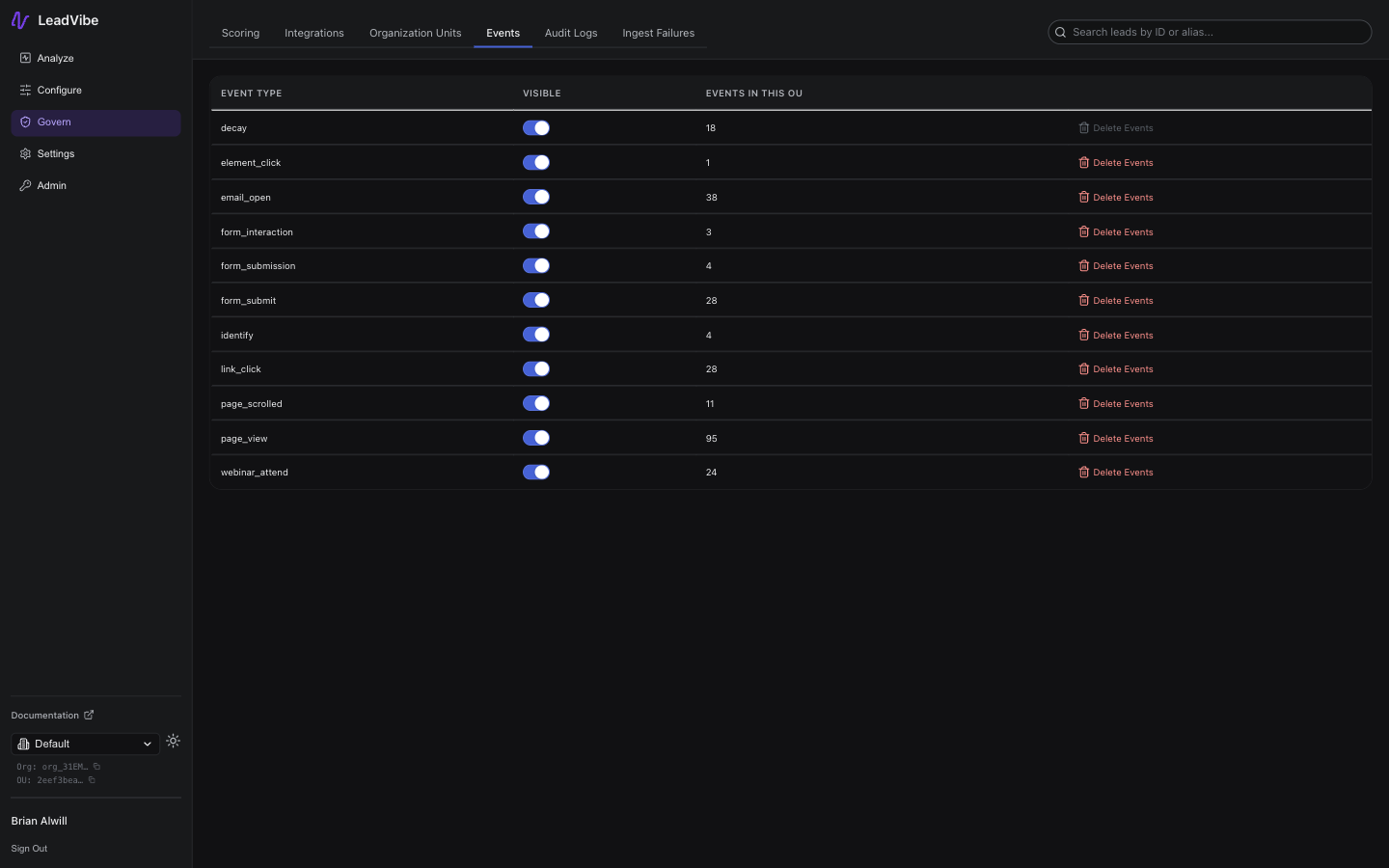Click the trash icon beside email_open row
The image size is (1389, 868).
[1083, 197]
